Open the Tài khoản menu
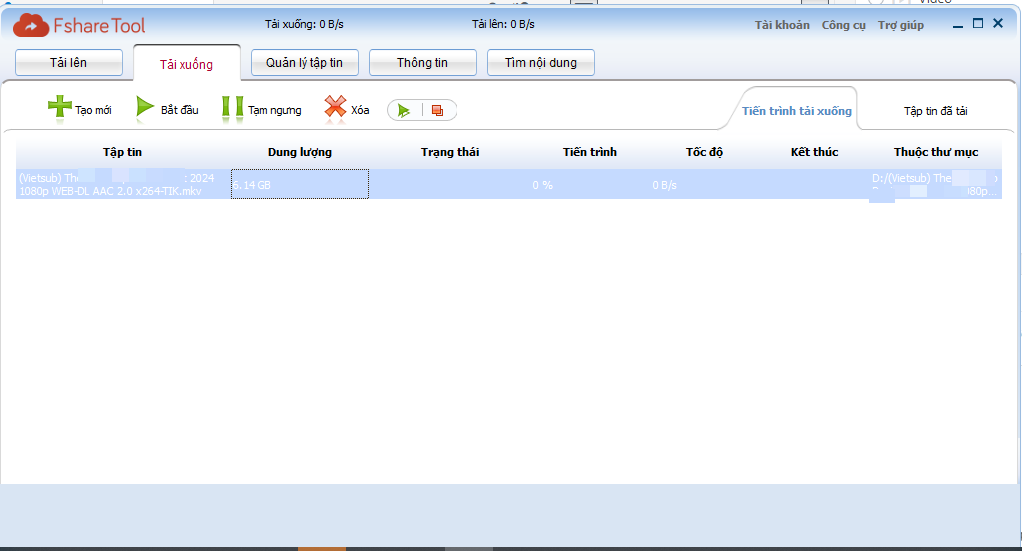1022x551 pixels. pos(782,25)
